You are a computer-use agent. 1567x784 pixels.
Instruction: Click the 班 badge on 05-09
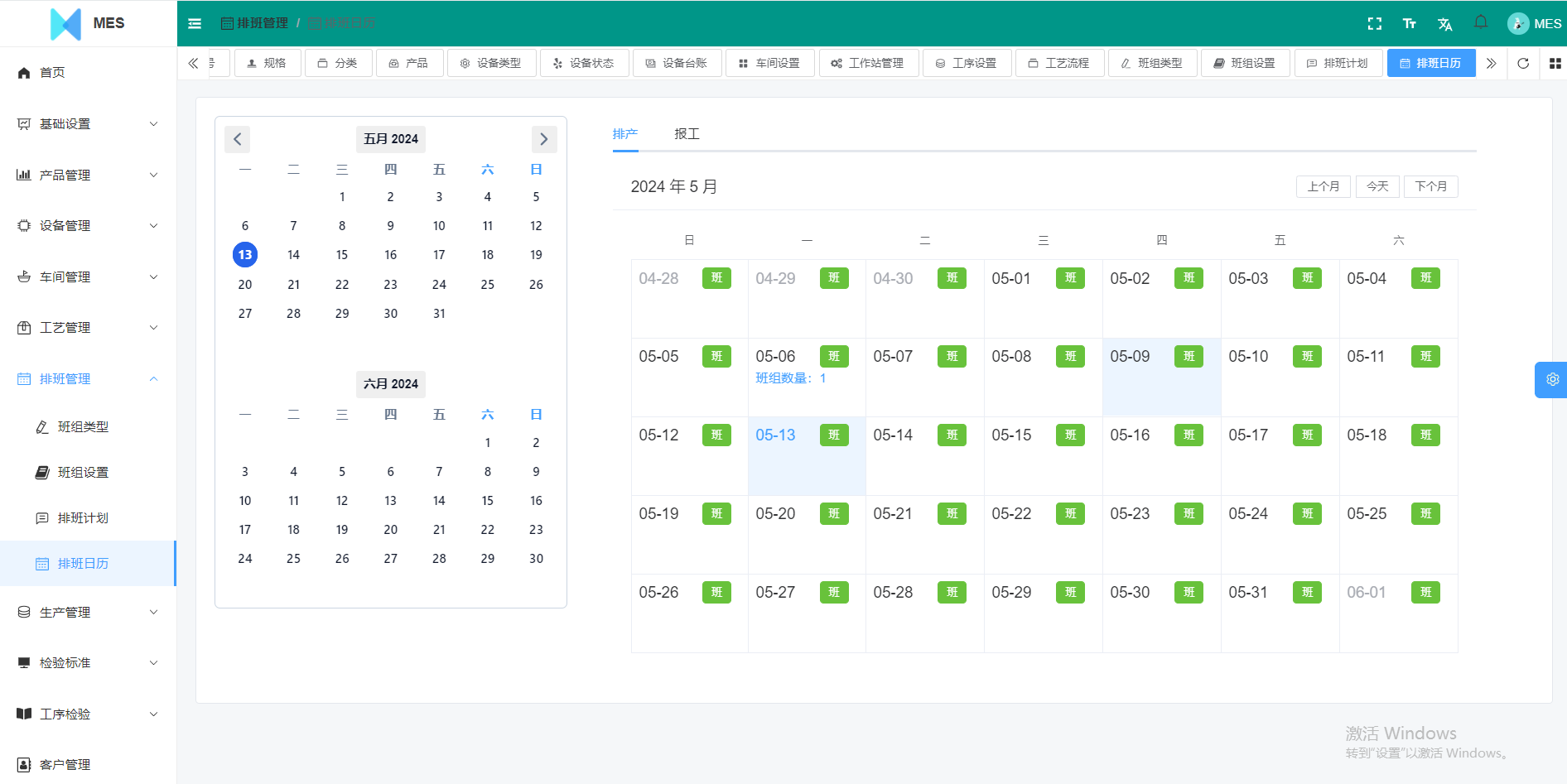click(1189, 357)
